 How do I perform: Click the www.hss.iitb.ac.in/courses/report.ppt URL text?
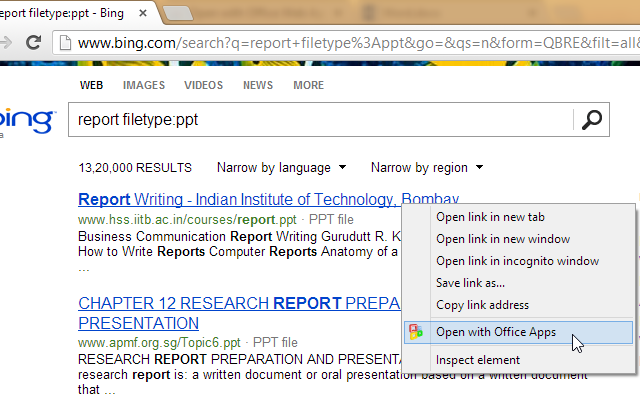pyautogui.click(x=187, y=220)
